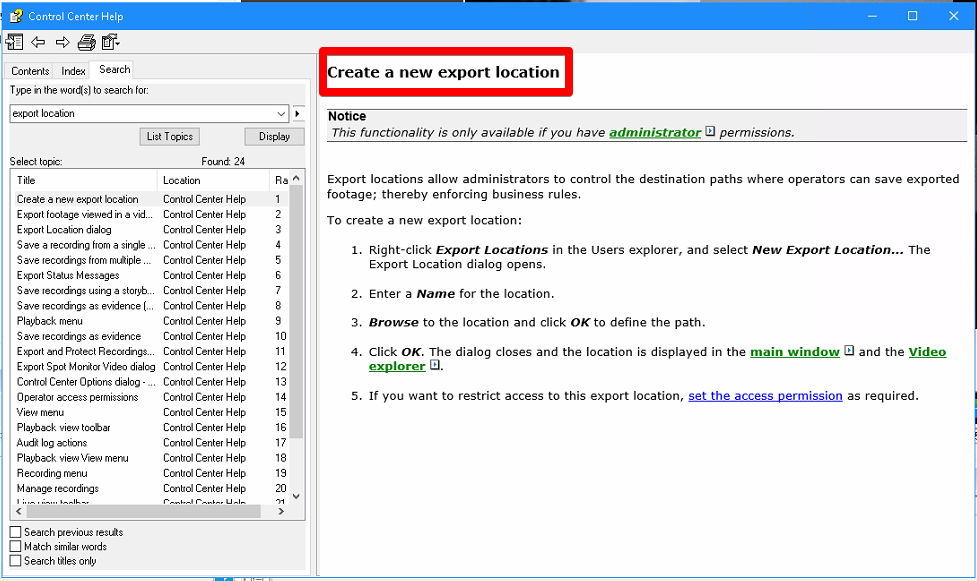977x581 pixels.
Task: Open the Options icon dropdown arrow
Action: coord(118,42)
